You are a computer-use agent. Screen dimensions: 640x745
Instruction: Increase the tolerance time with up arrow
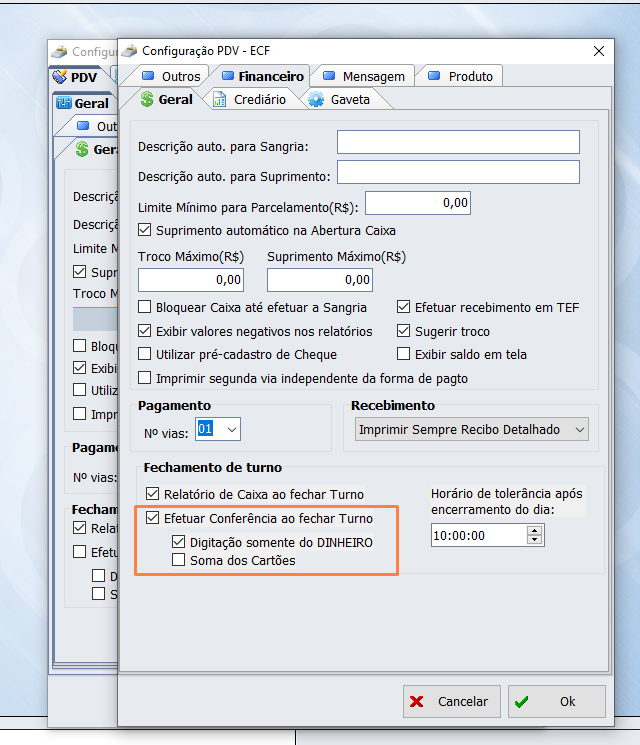tap(535, 531)
